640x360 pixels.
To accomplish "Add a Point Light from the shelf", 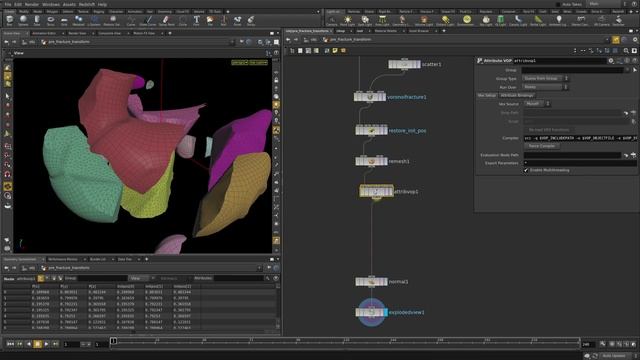I will pos(347,20).
